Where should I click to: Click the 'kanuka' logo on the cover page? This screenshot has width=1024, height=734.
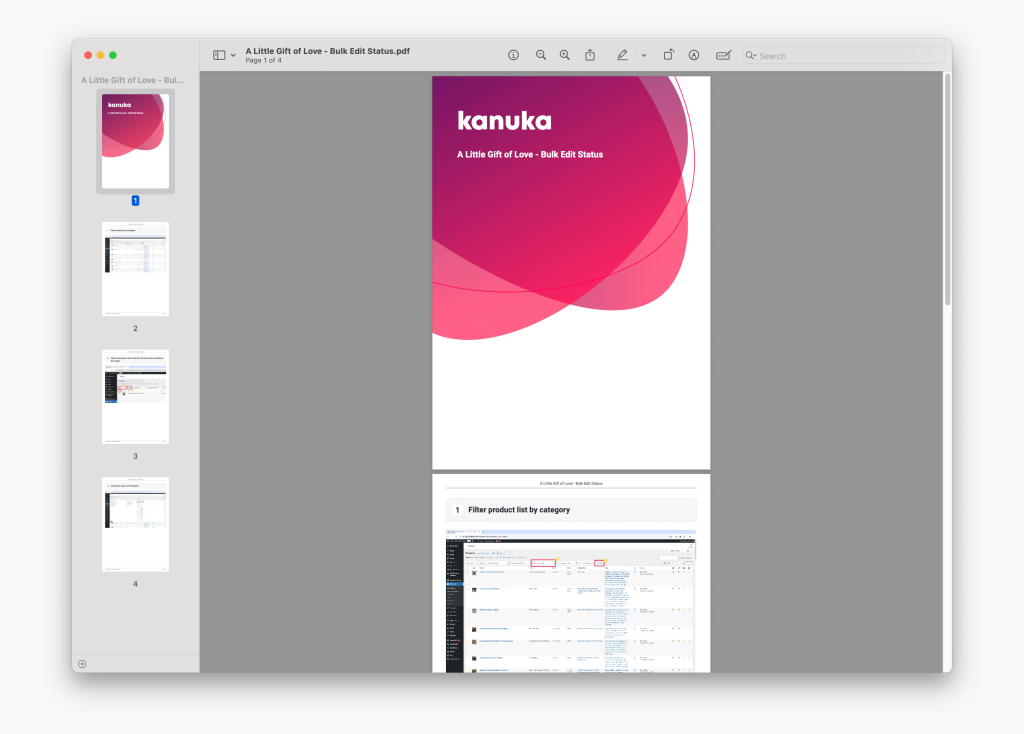[504, 121]
